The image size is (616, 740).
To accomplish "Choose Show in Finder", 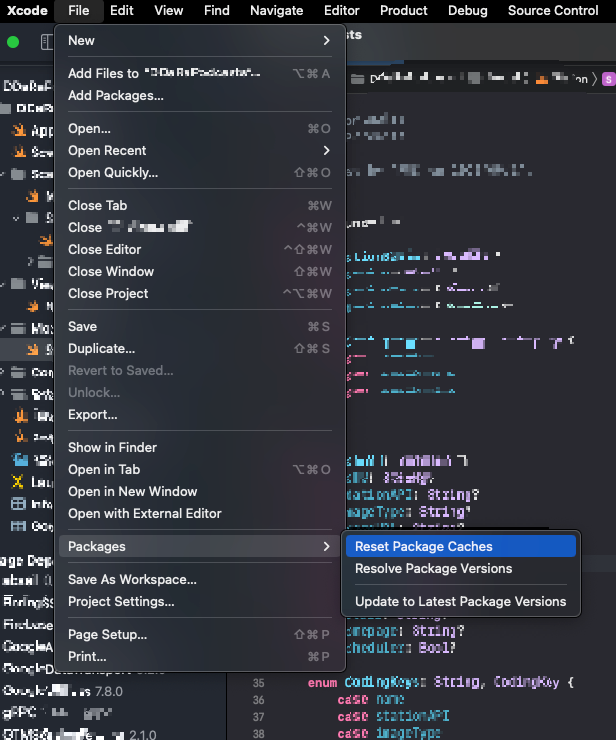I will point(200,447).
